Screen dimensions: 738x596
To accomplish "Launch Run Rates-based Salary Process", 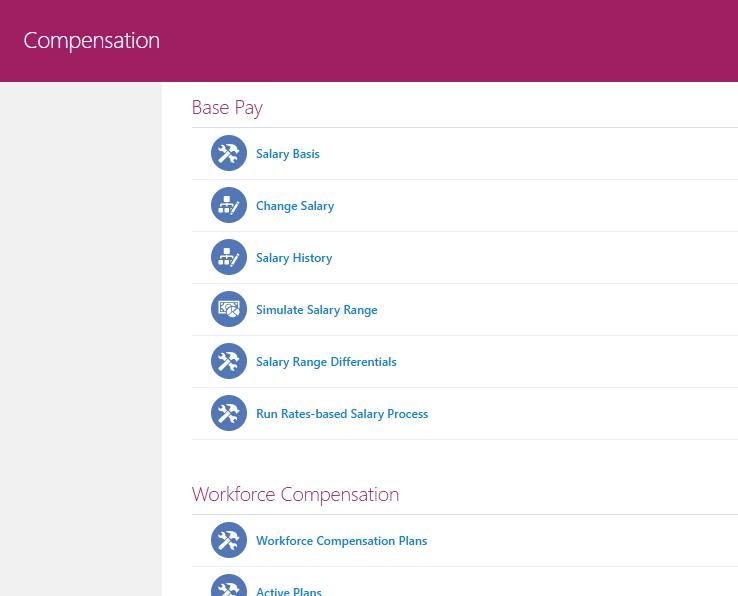I will click(x=342, y=414).
